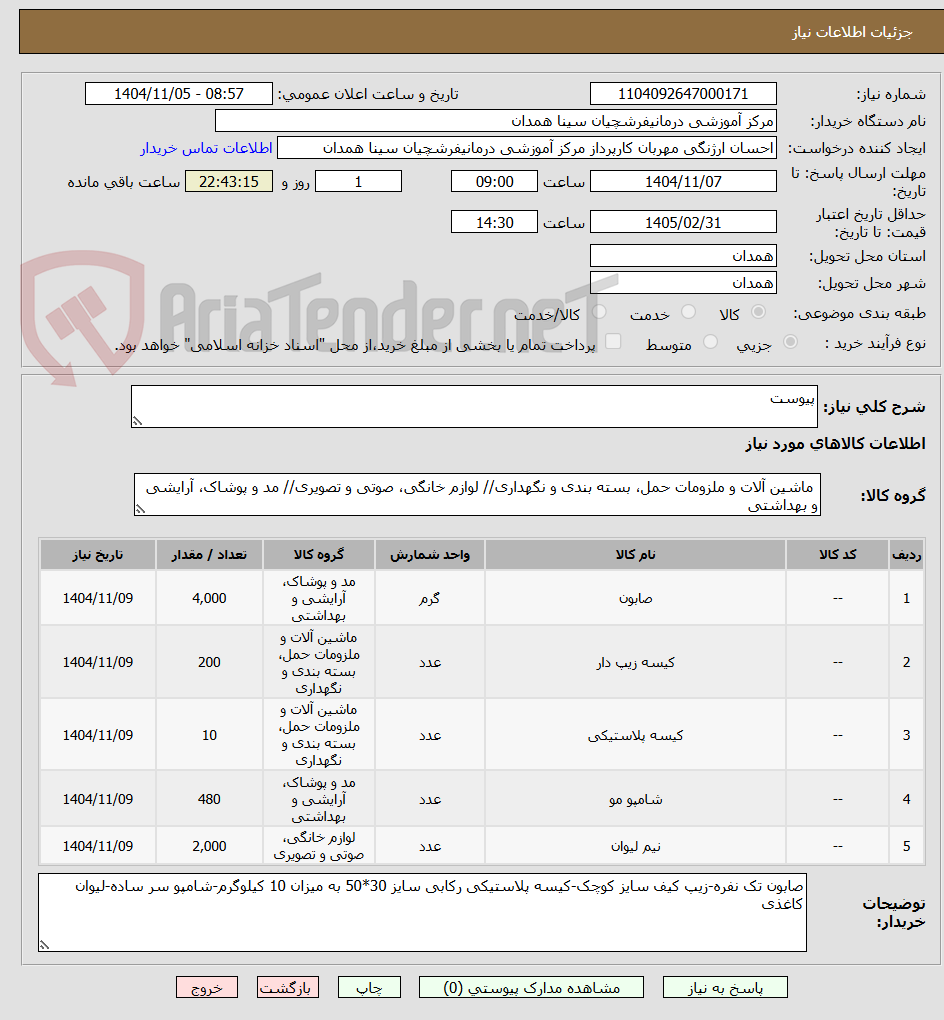Click the توضیحات خریدار text area

click(x=422, y=913)
